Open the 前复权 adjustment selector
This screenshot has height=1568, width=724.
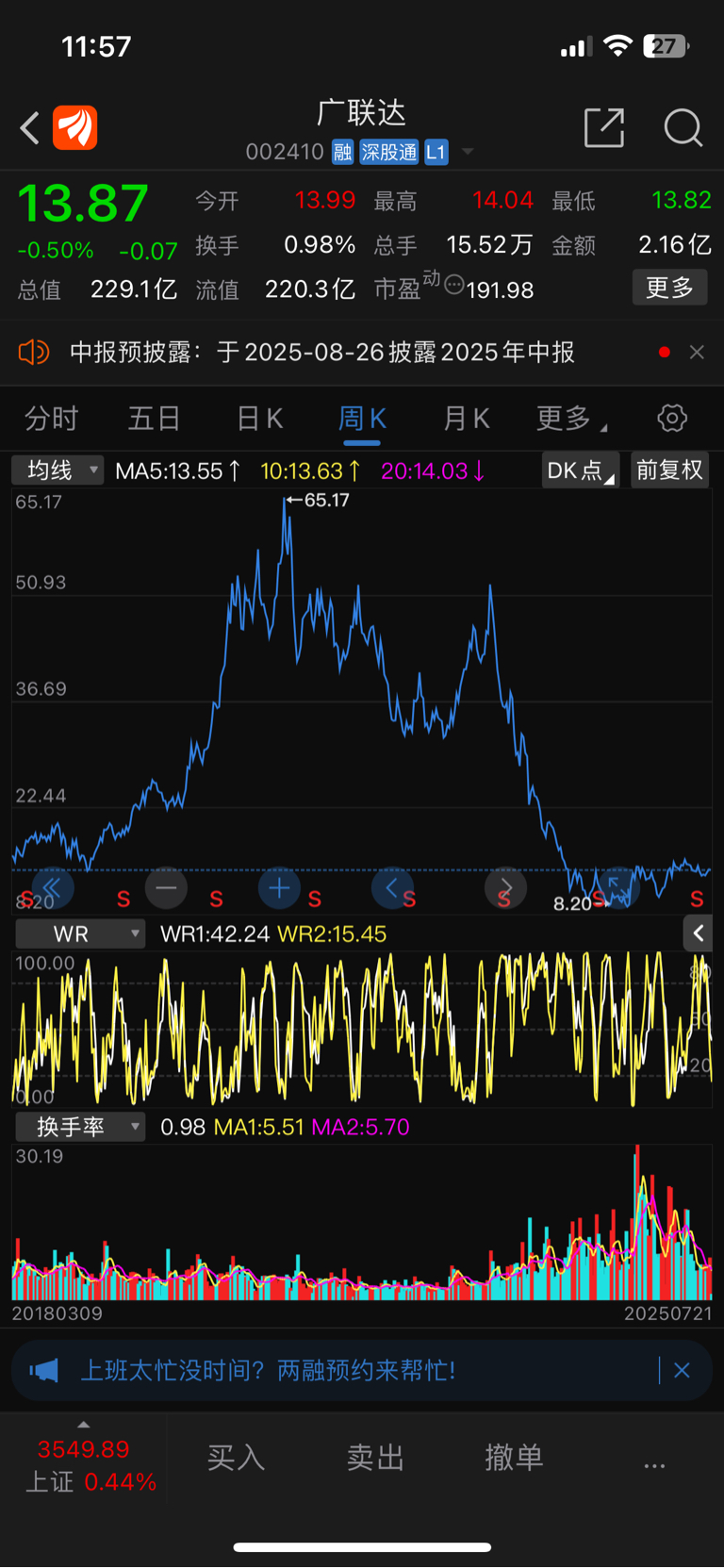coord(669,470)
